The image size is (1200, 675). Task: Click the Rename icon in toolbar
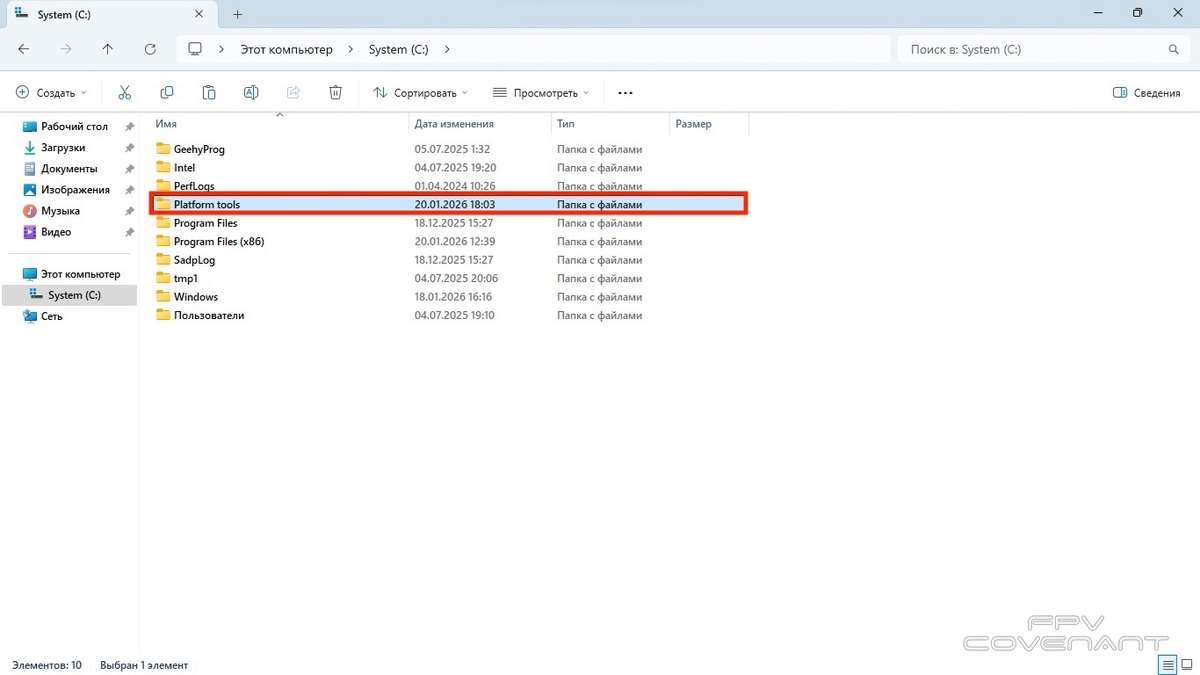(x=251, y=92)
